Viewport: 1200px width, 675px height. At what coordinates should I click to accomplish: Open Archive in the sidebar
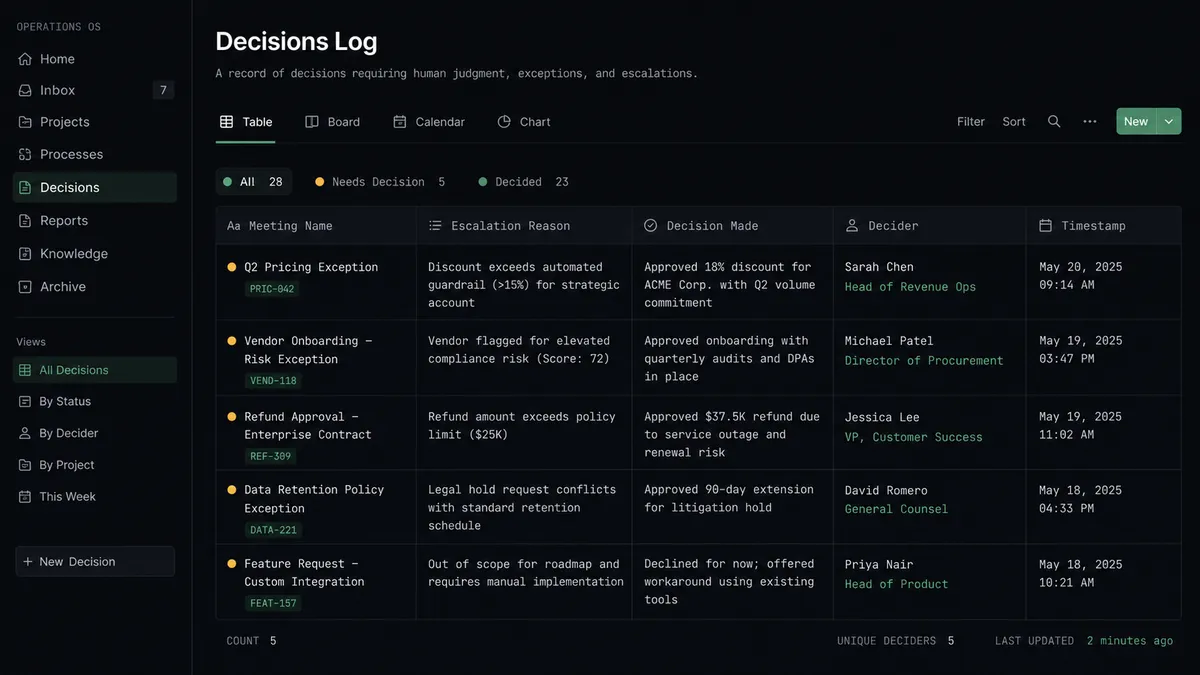pyautogui.click(x=96, y=286)
